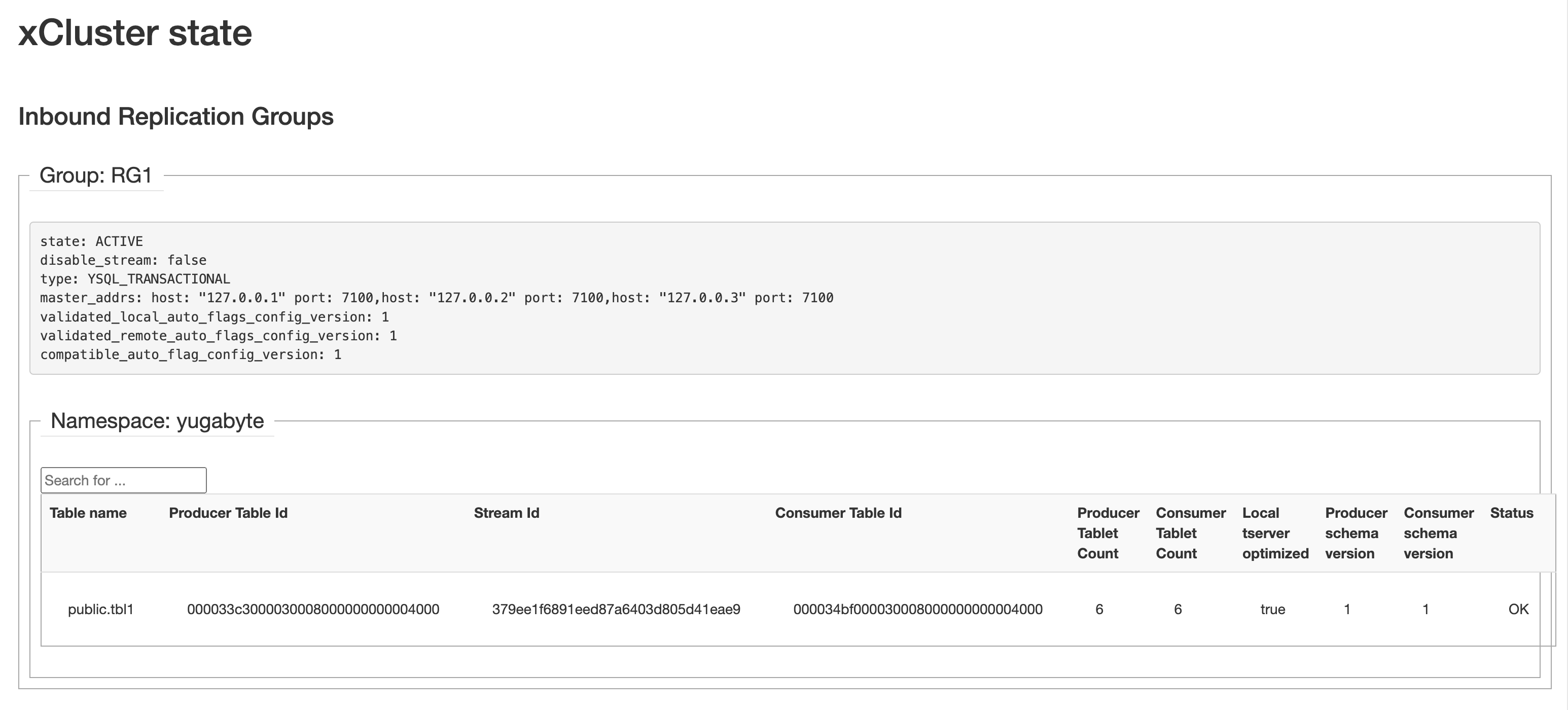
Task: Click the xCluster state page heading
Action: (135, 33)
